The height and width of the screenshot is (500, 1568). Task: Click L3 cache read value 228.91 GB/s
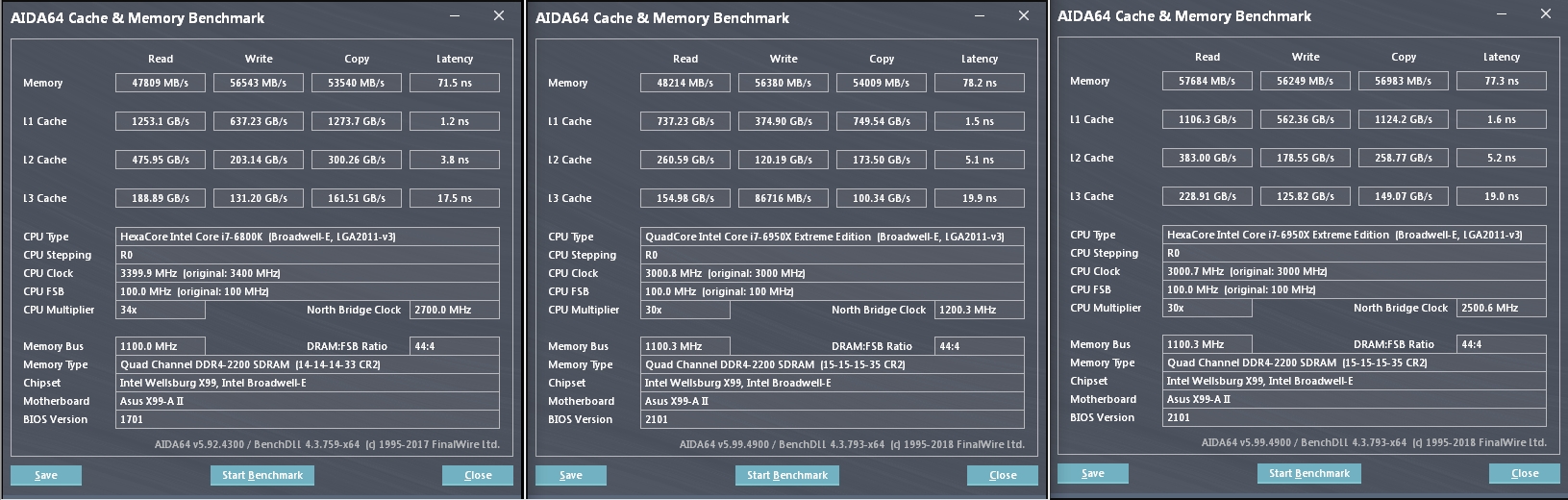(1207, 196)
